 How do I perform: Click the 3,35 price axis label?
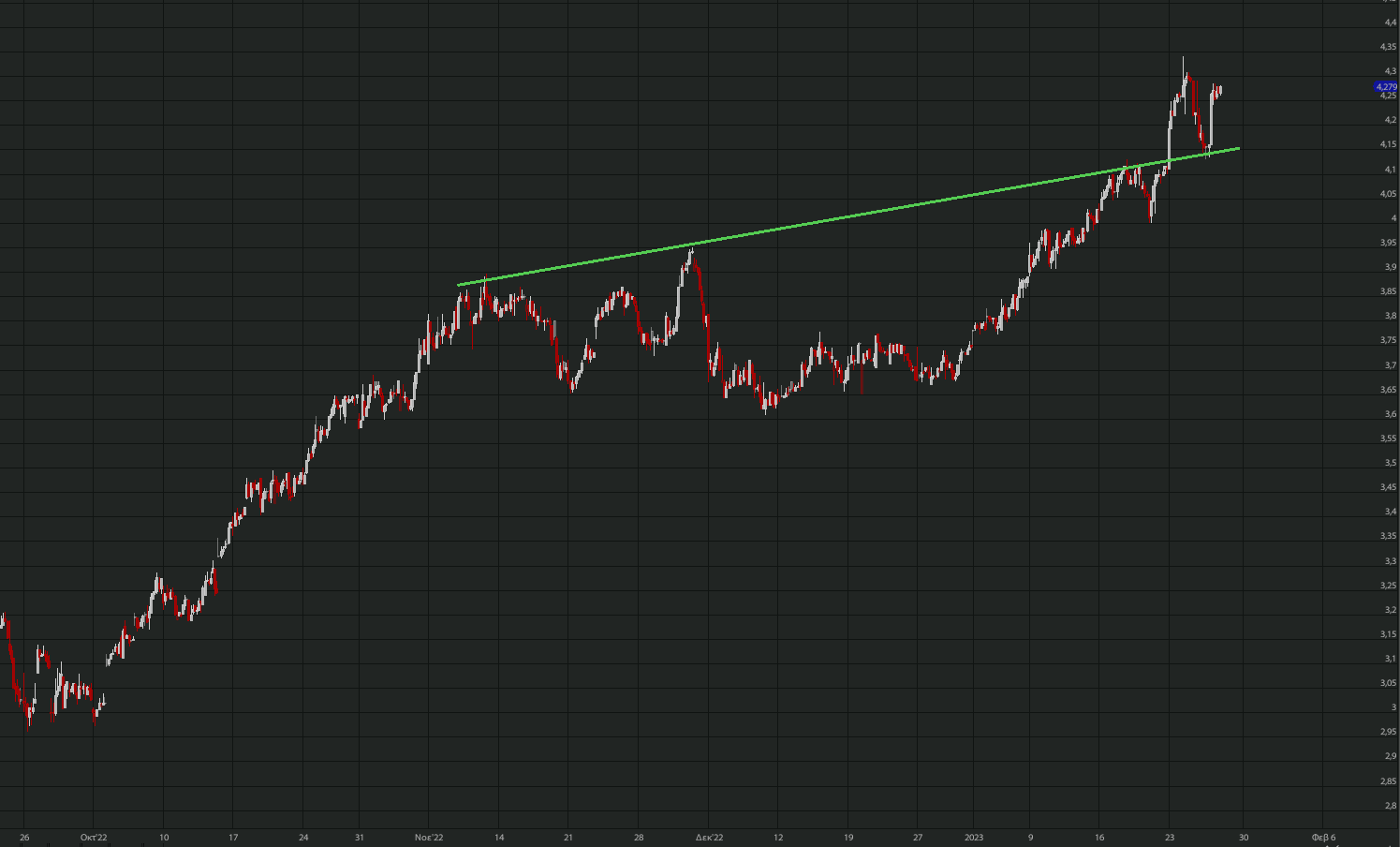tap(1389, 536)
